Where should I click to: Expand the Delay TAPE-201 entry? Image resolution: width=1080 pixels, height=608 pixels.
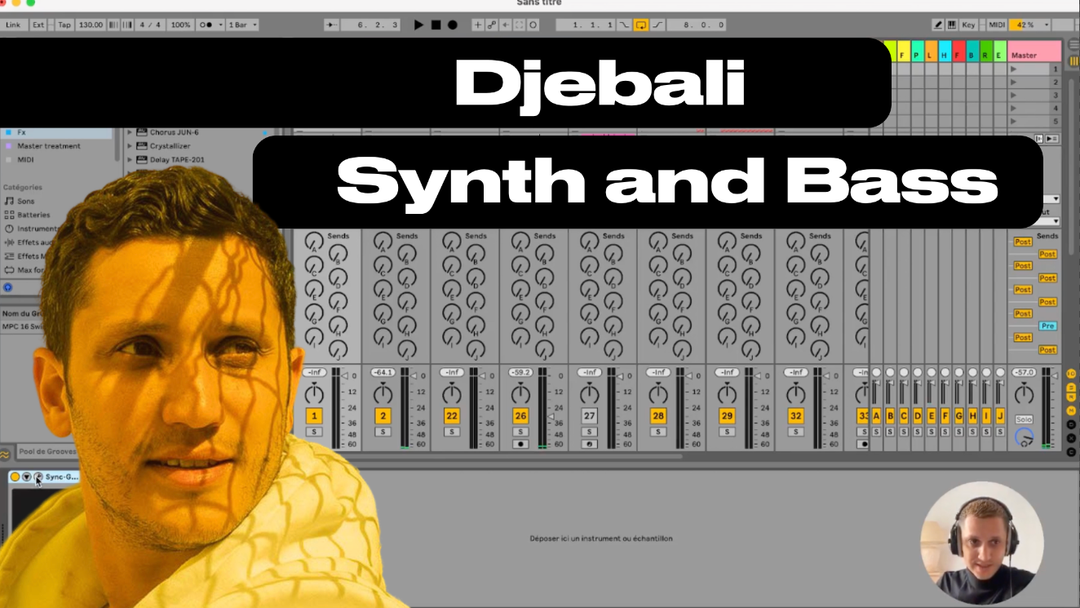(130, 159)
